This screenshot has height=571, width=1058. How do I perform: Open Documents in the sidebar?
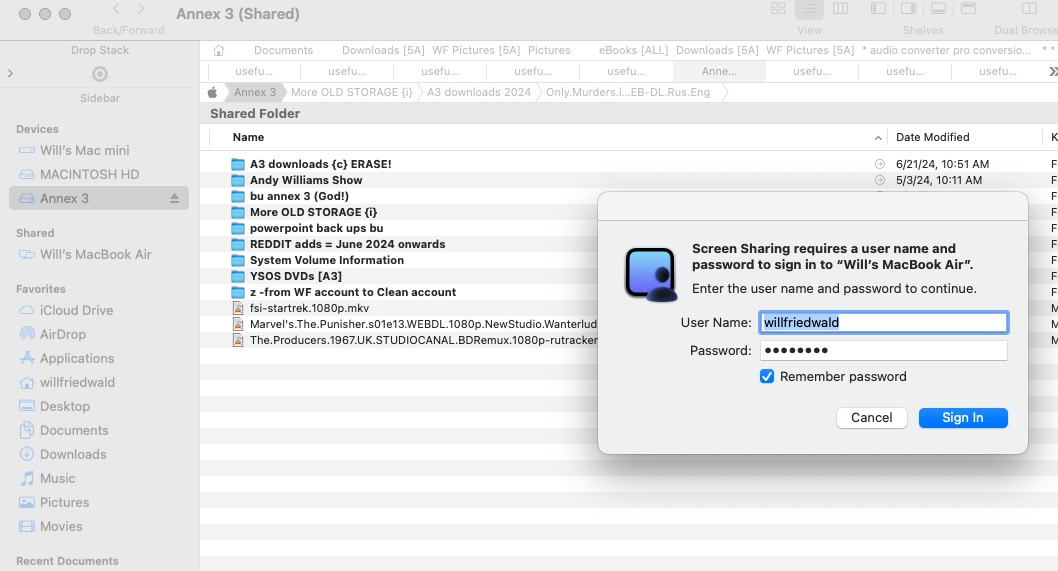click(99, 430)
